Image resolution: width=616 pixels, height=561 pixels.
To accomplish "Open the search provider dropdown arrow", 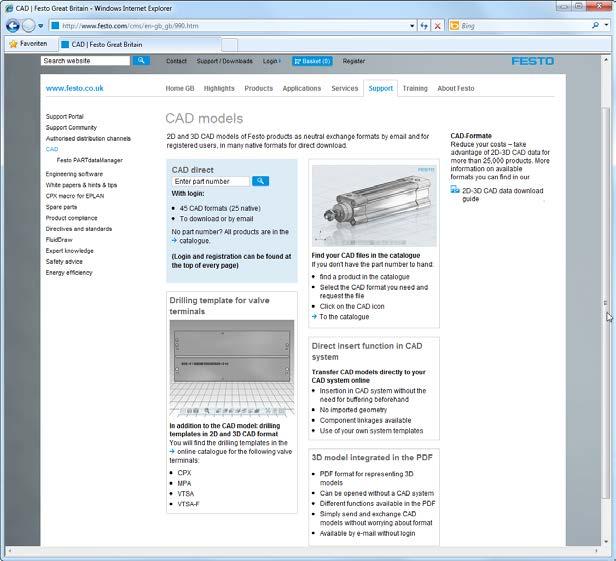I will [607, 26].
